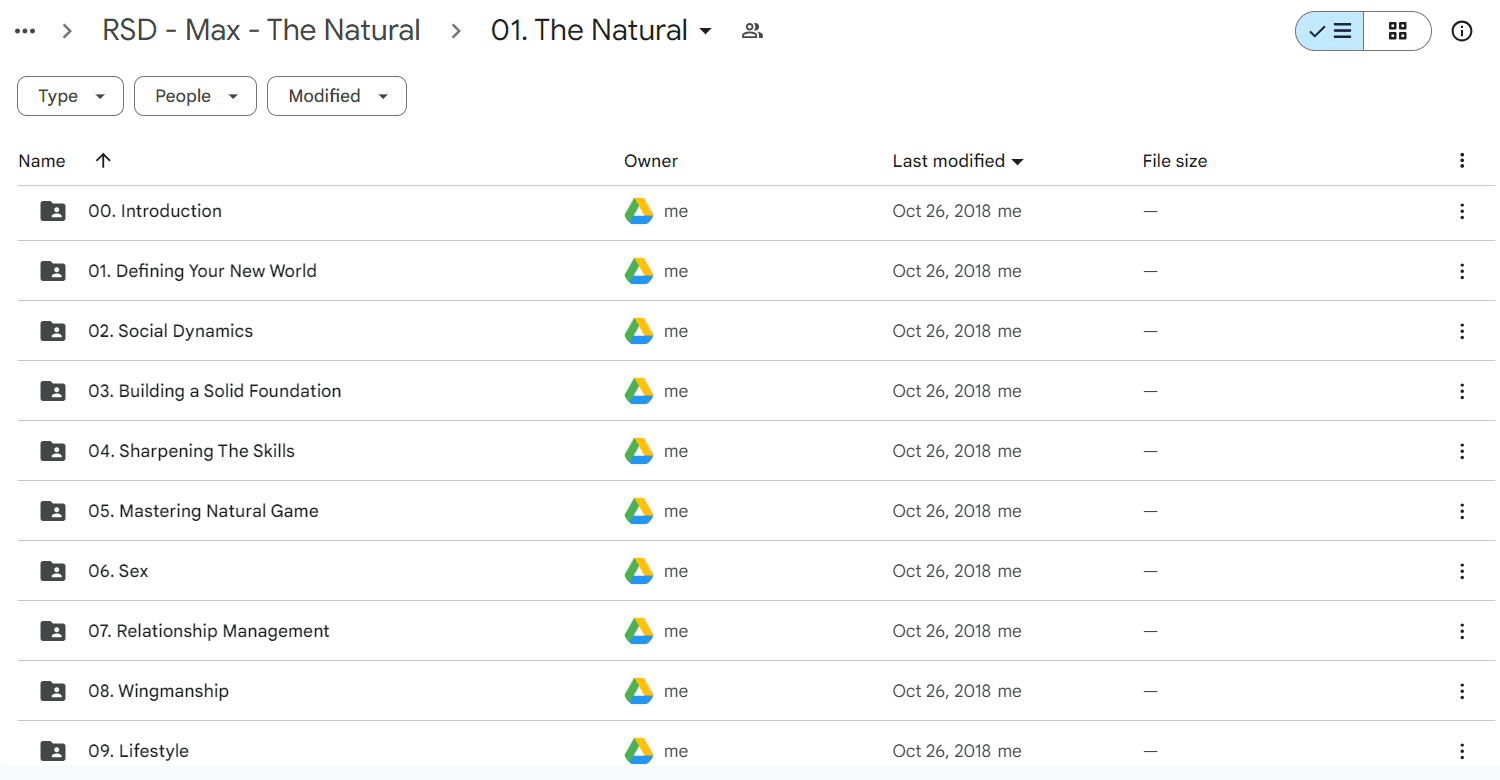Select the 07. Relationship Management name
The height and width of the screenshot is (780, 1500).
(209, 631)
